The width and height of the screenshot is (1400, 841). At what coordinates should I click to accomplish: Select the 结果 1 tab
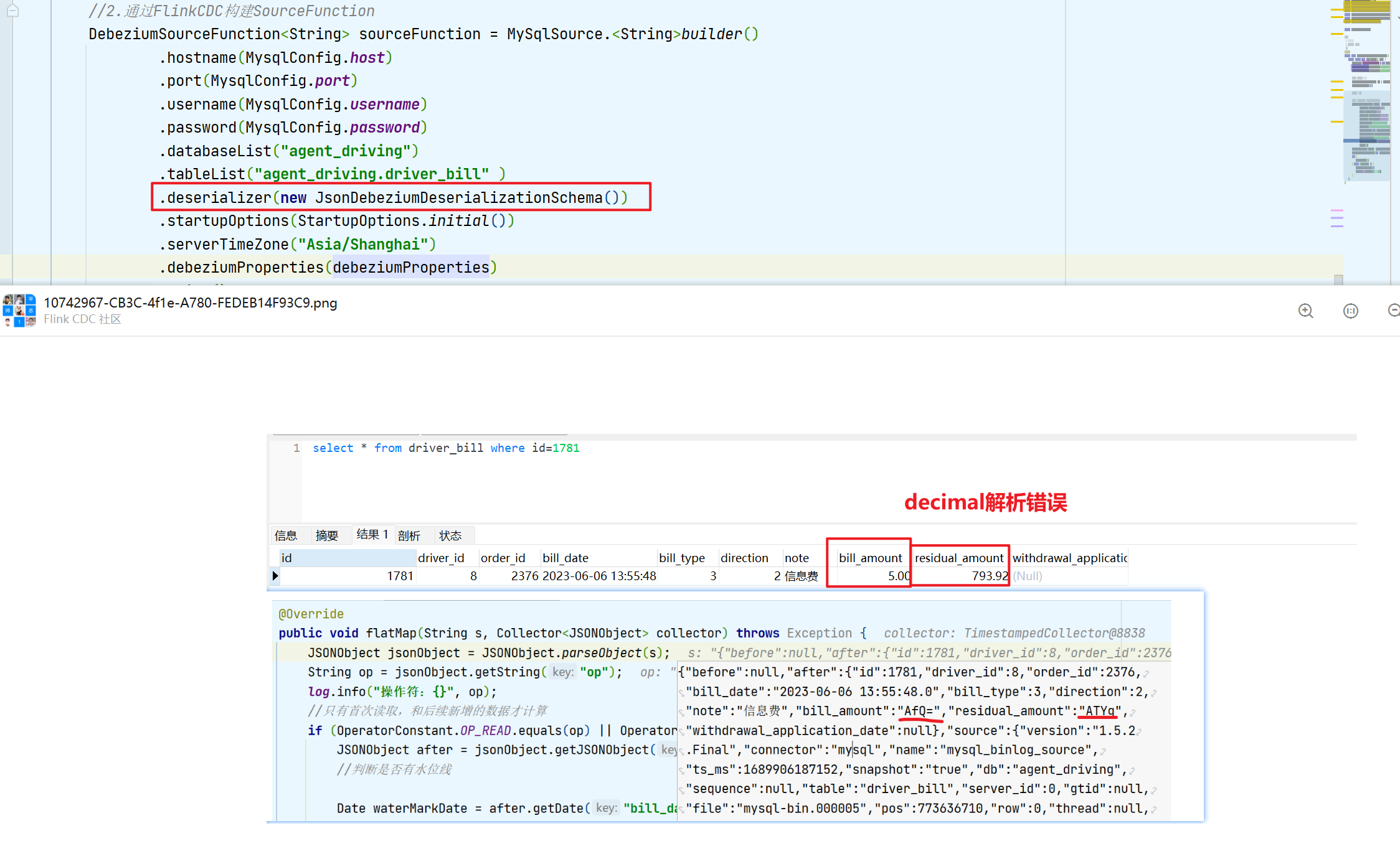coord(372,535)
